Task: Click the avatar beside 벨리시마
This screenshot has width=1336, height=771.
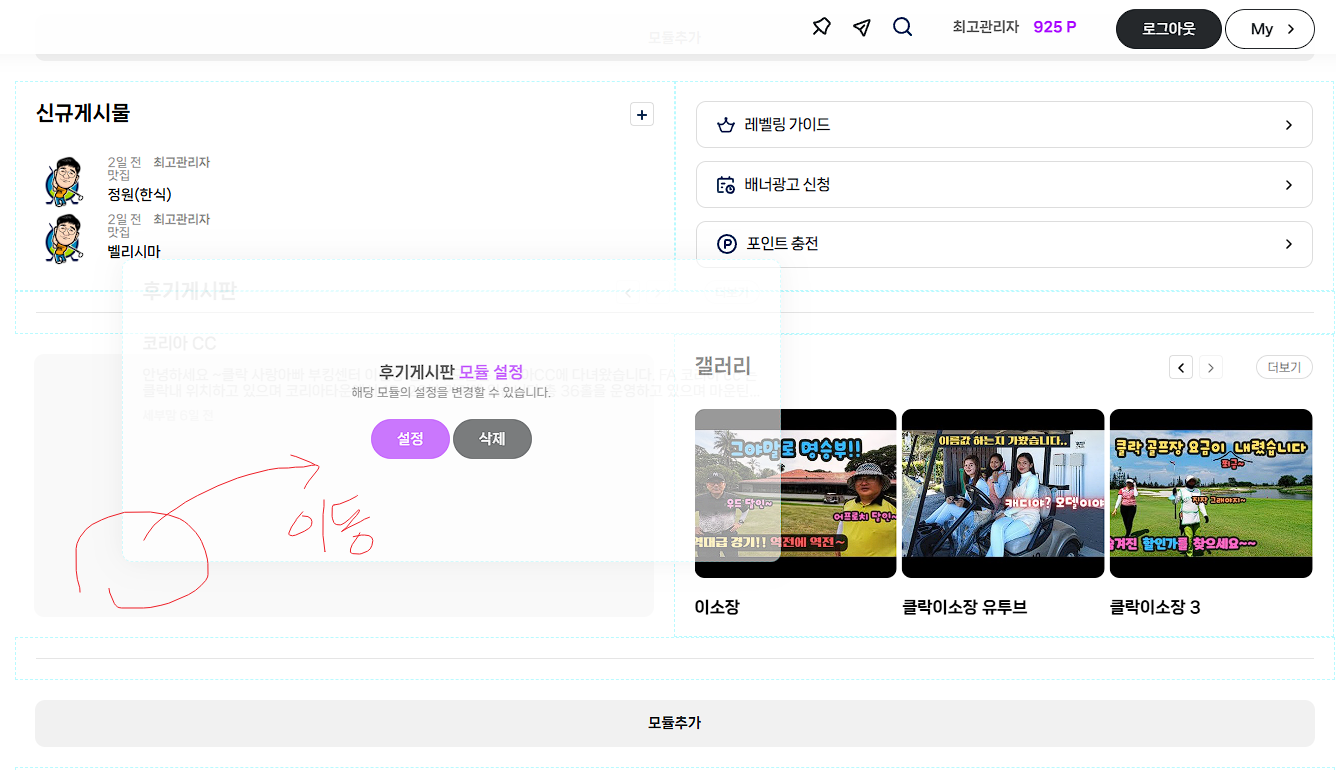Action: point(65,238)
